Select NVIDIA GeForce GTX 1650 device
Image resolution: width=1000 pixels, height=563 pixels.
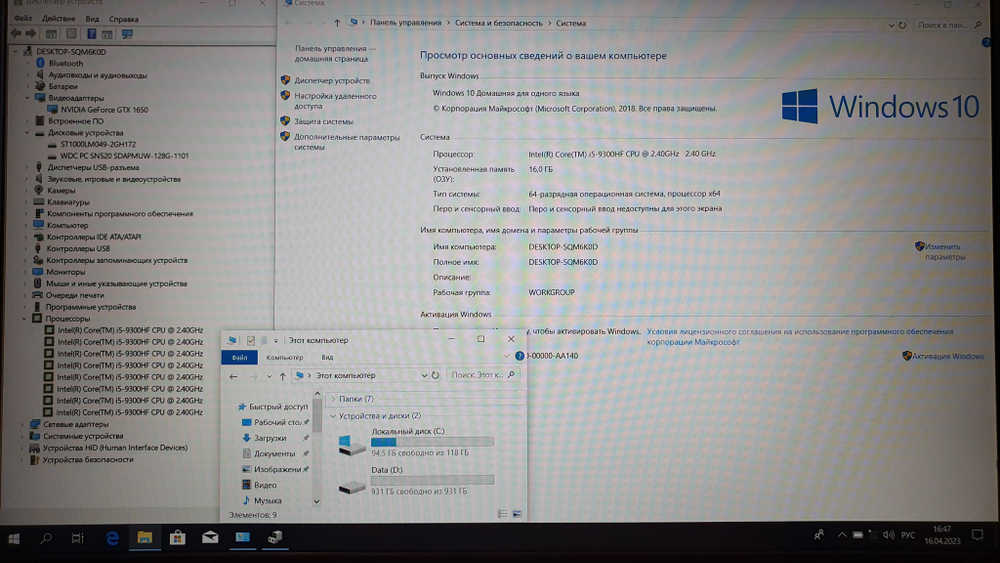coord(104,110)
